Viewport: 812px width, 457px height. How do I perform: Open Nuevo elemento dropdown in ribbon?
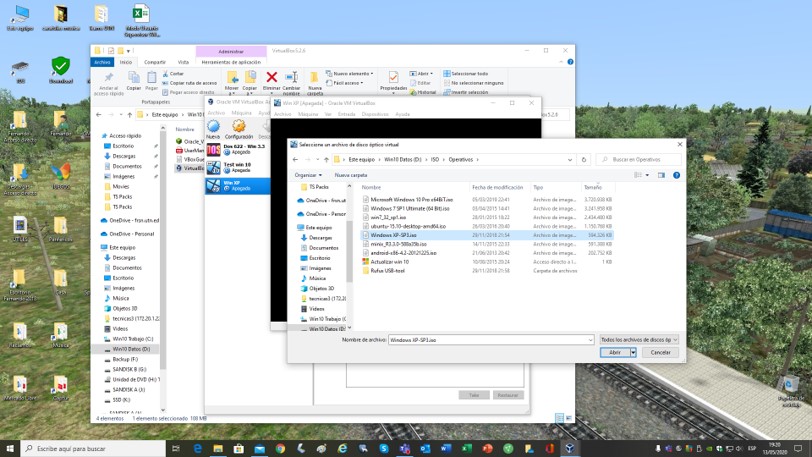coord(350,74)
